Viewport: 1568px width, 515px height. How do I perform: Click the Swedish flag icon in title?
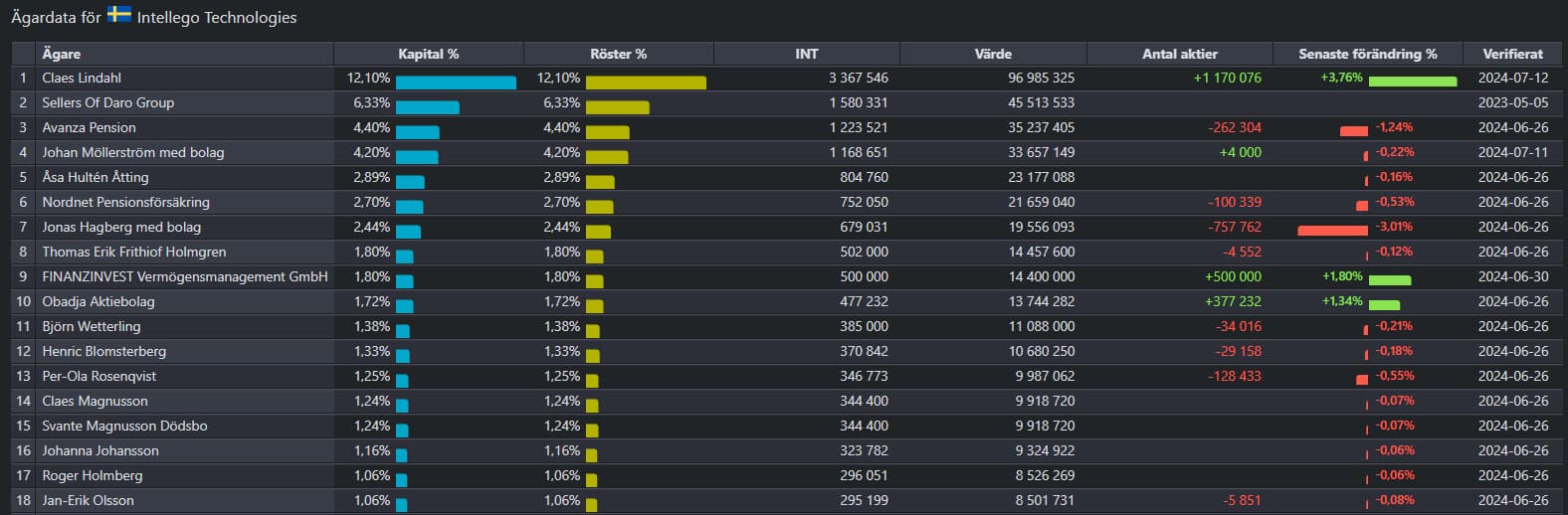[x=119, y=15]
